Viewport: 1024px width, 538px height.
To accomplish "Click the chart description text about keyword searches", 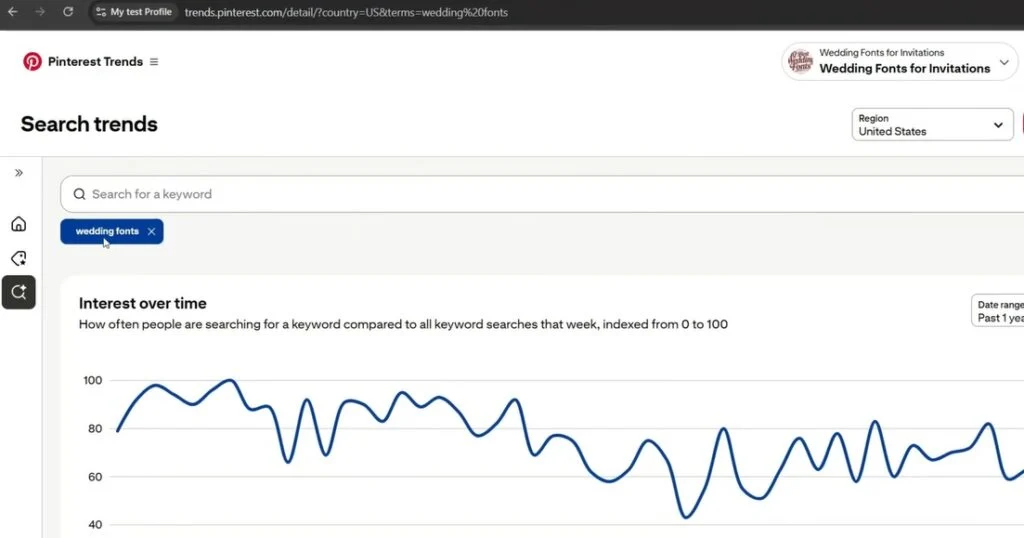I will [x=403, y=324].
